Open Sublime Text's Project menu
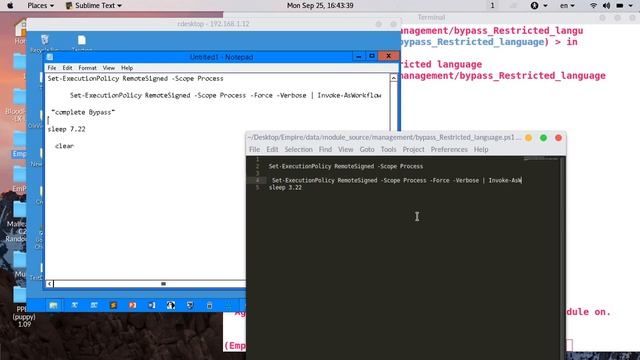This screenshot has width=640, height=360. [x=413, y=149]
